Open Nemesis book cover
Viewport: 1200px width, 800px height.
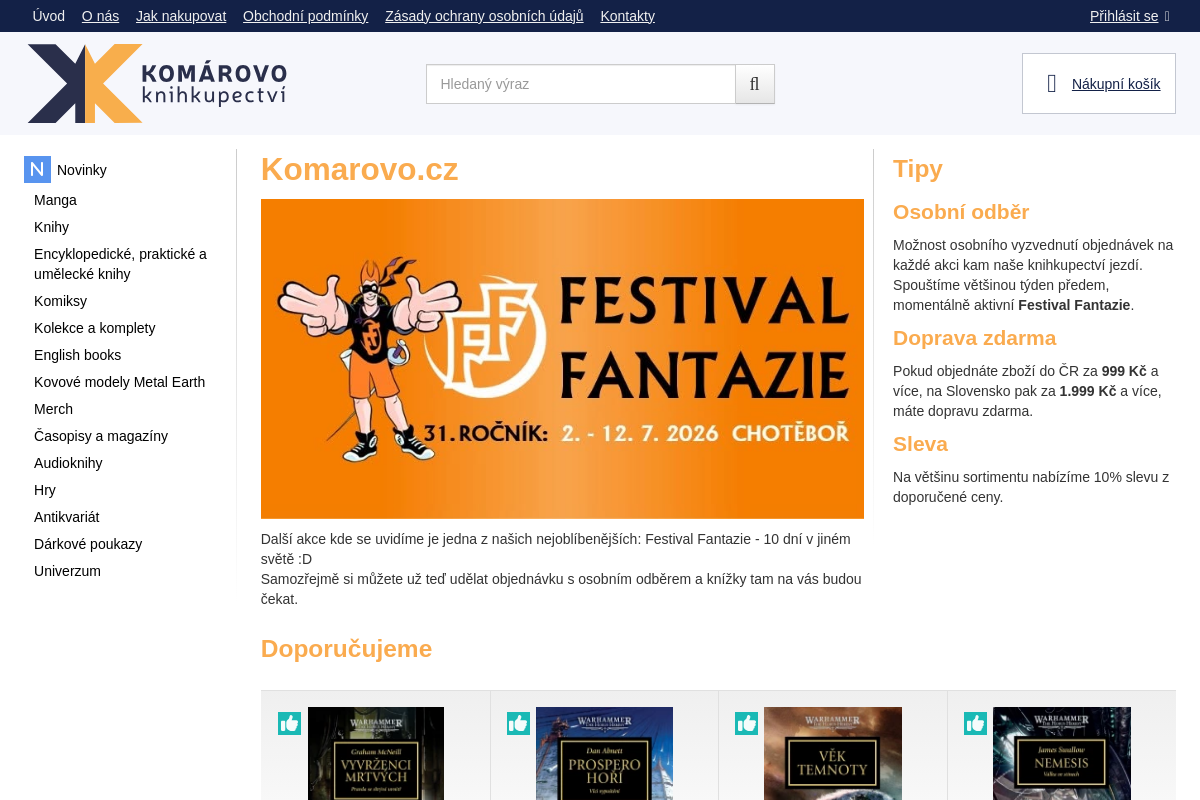(1062, 753)
